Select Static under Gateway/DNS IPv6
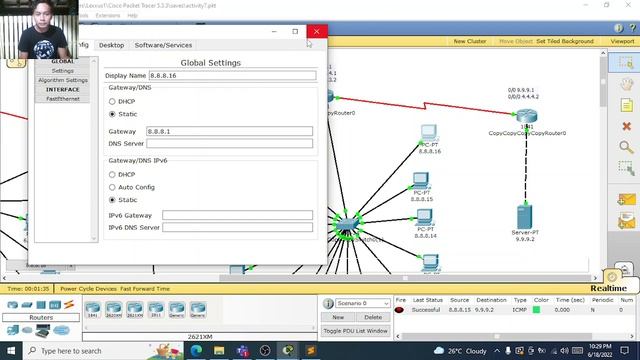The height and width of the screenshot is (360, 640). click(112, 200)
